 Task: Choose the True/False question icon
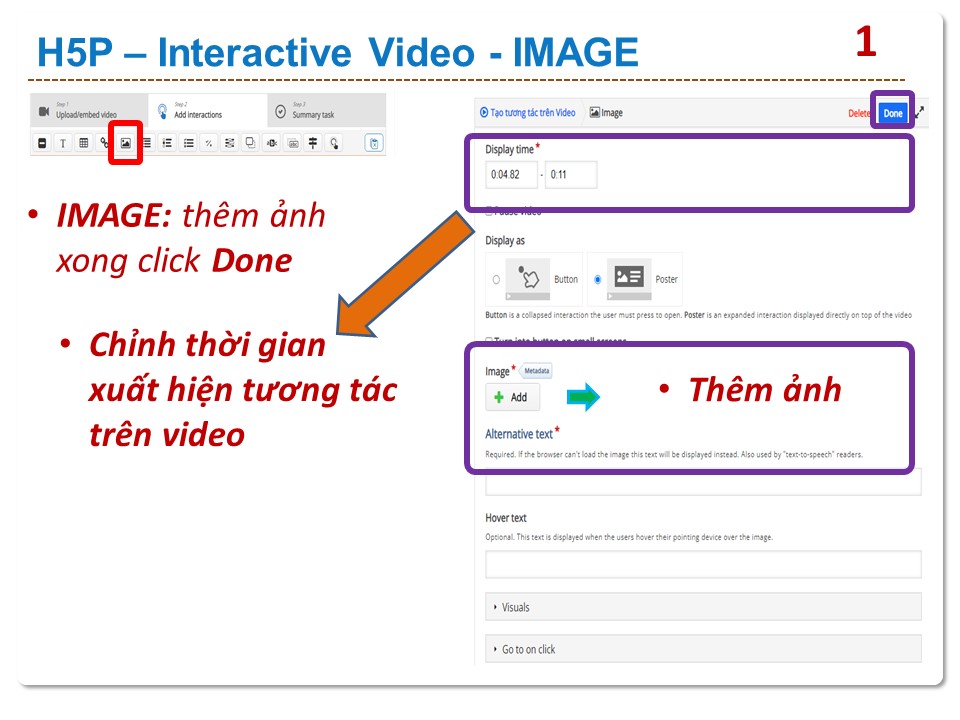[209, 143]
